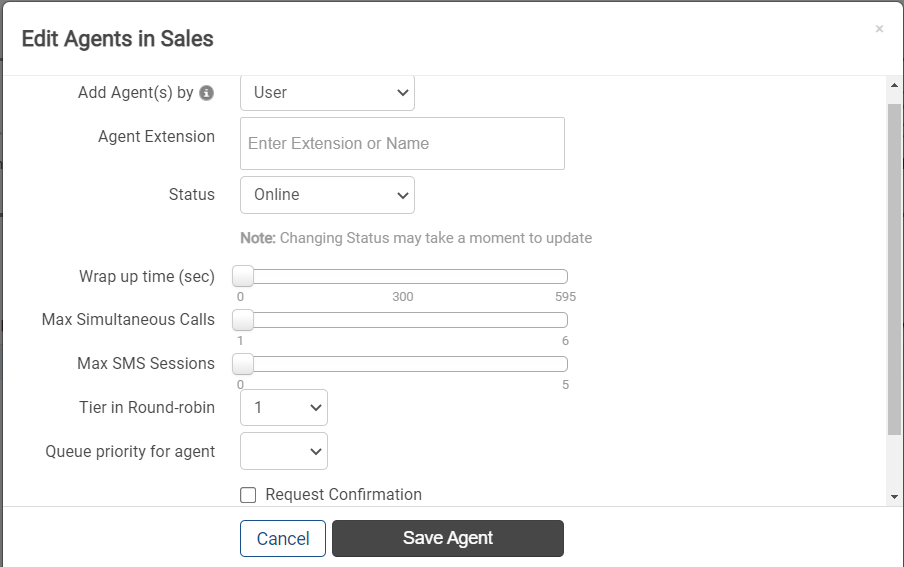Click the scrollbar down arrow
904x567 pixels.
click(x=894, y=497)
